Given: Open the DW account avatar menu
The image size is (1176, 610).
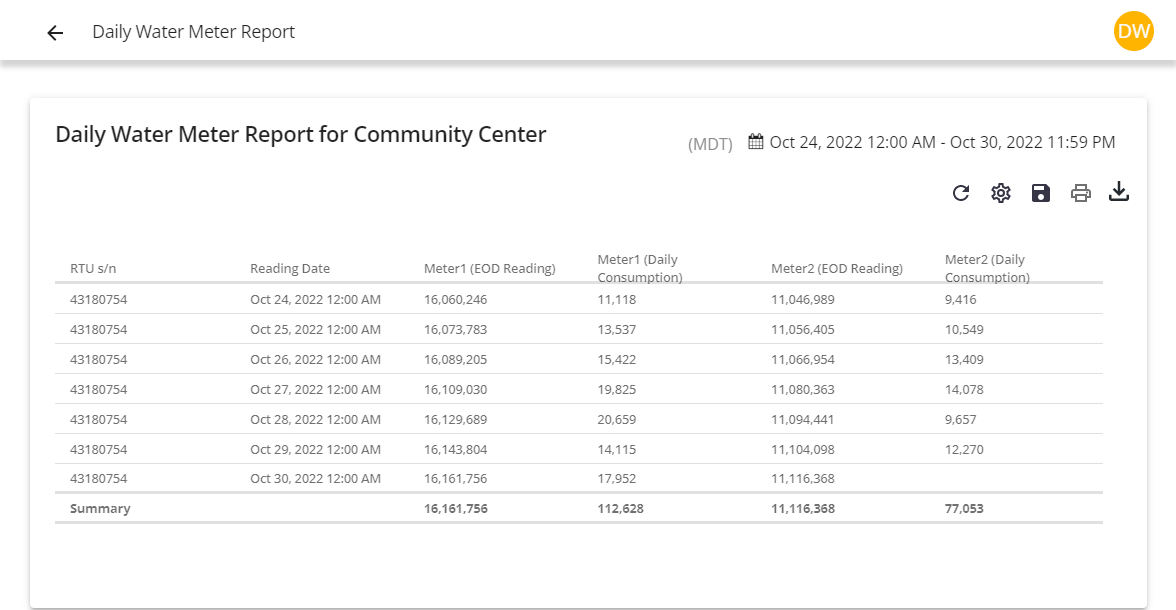Looking at the screenshot, I should [1133, 31].
